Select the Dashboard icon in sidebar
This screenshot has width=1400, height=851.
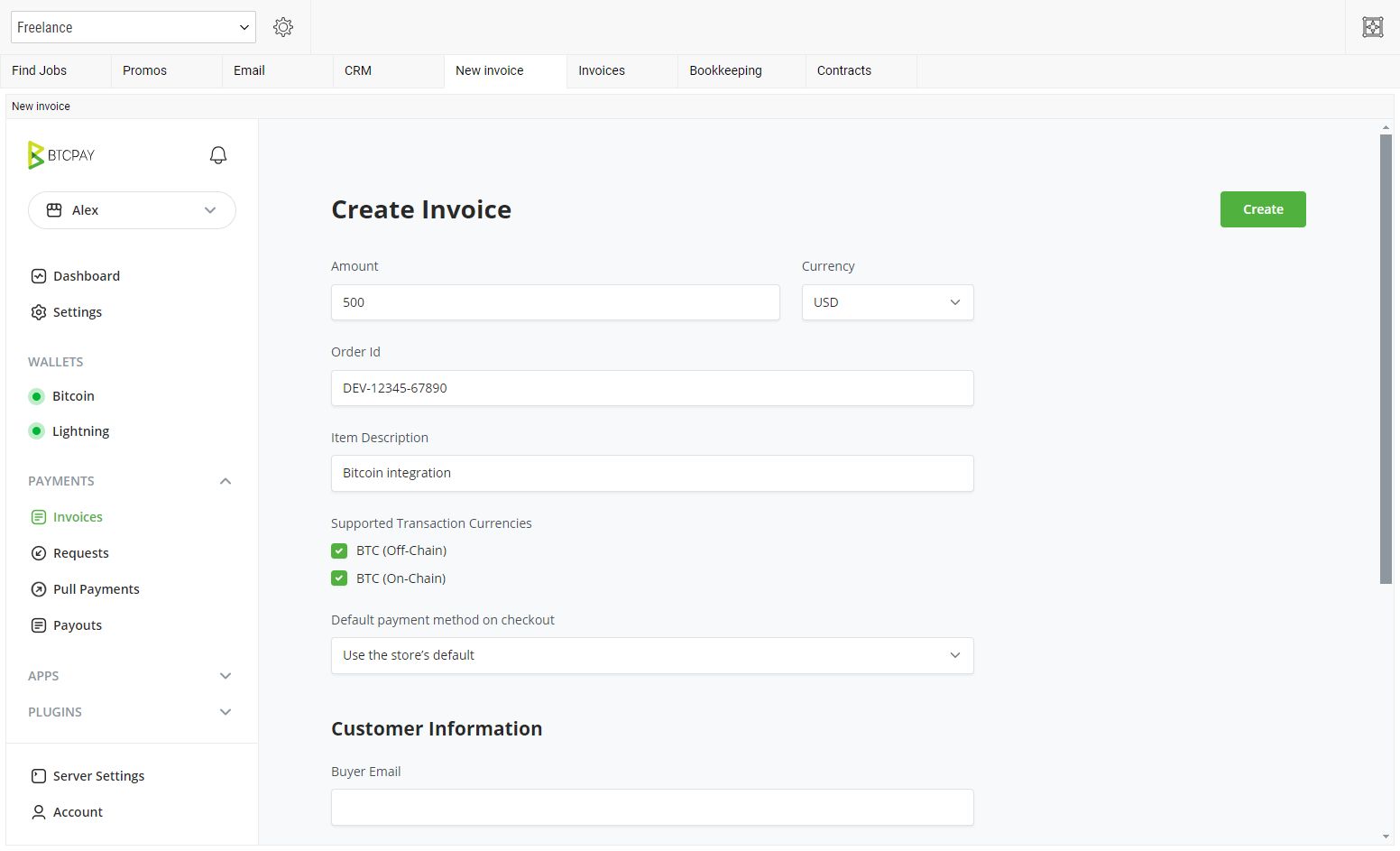[x=38, y=275]
